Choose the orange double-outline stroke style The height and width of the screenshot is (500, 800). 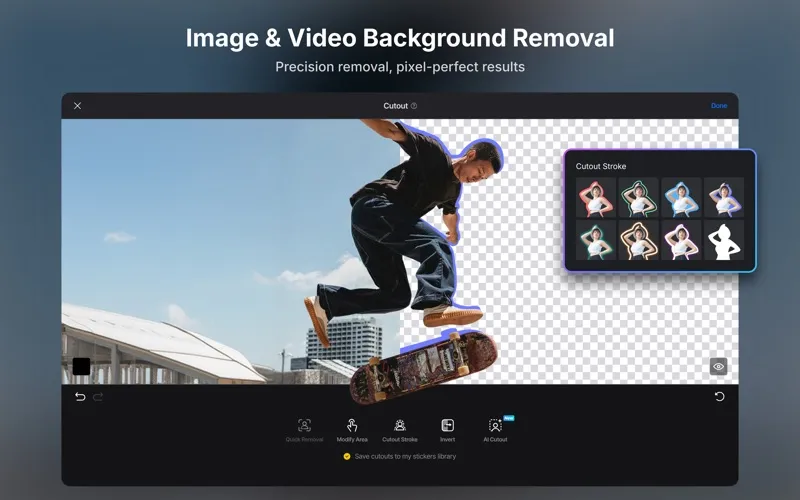638,240
